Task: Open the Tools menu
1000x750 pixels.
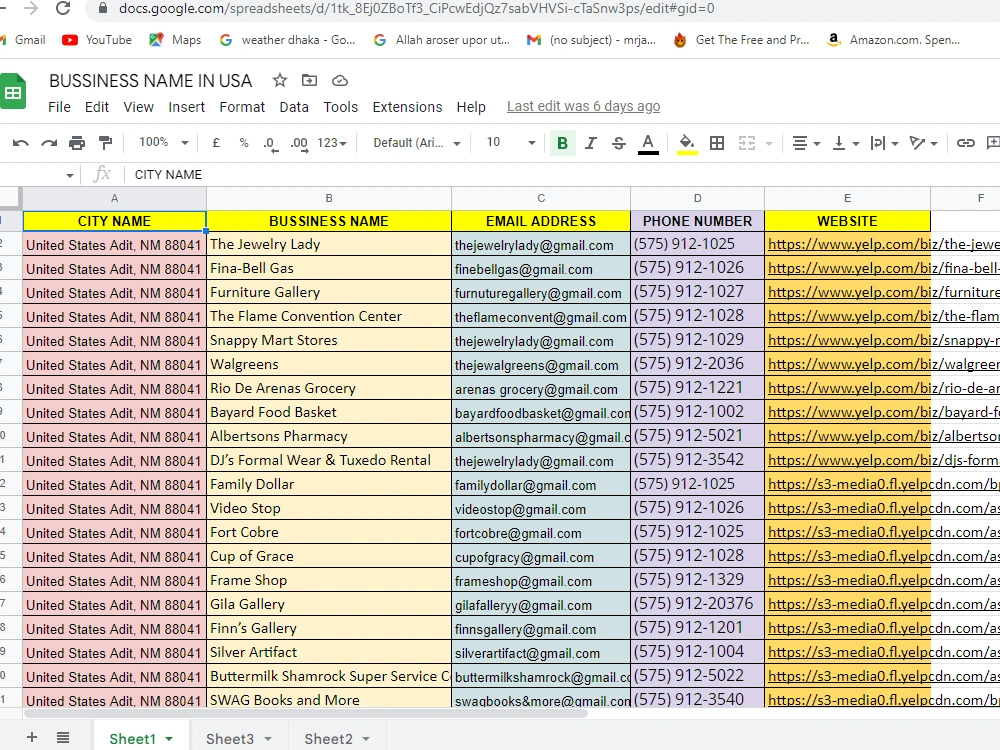Action: tap(341, 107)
